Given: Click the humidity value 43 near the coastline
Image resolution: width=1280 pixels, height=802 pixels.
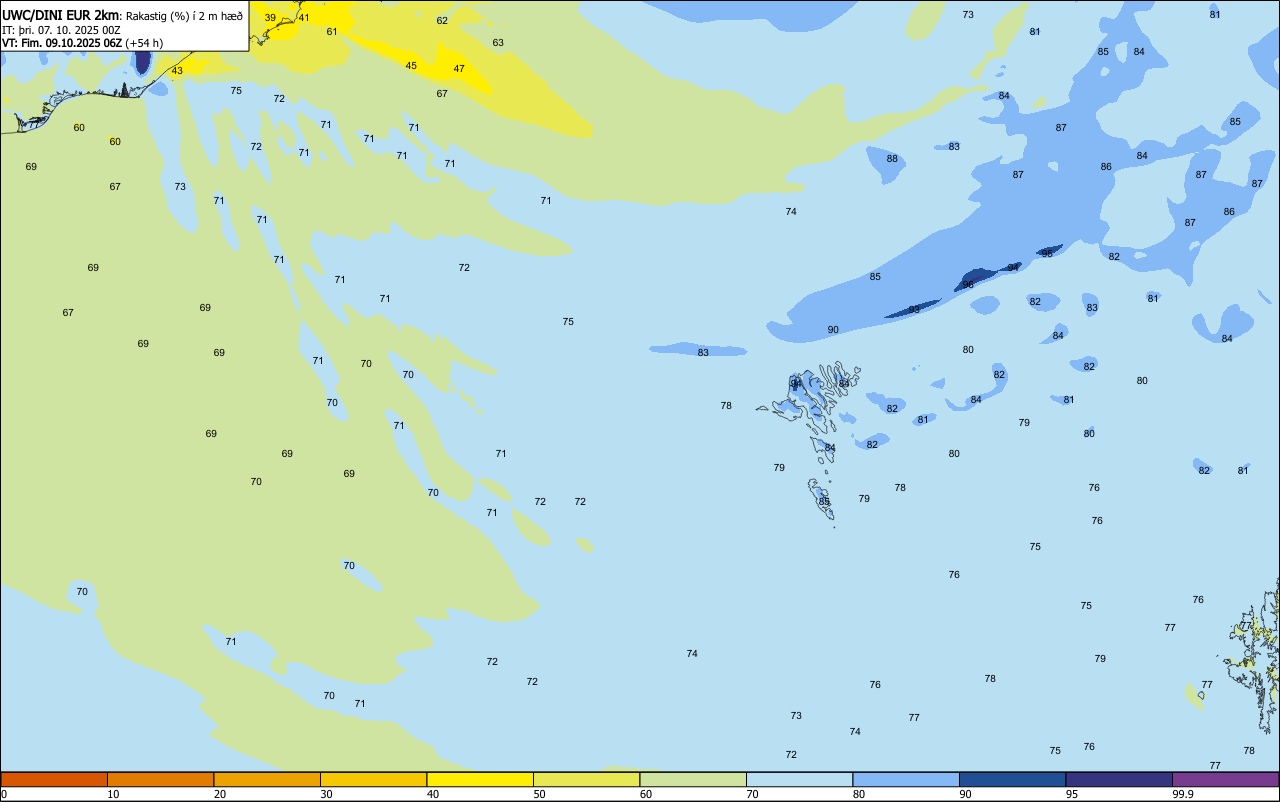Looking at the screenshot, I should (x=177, y=71).
